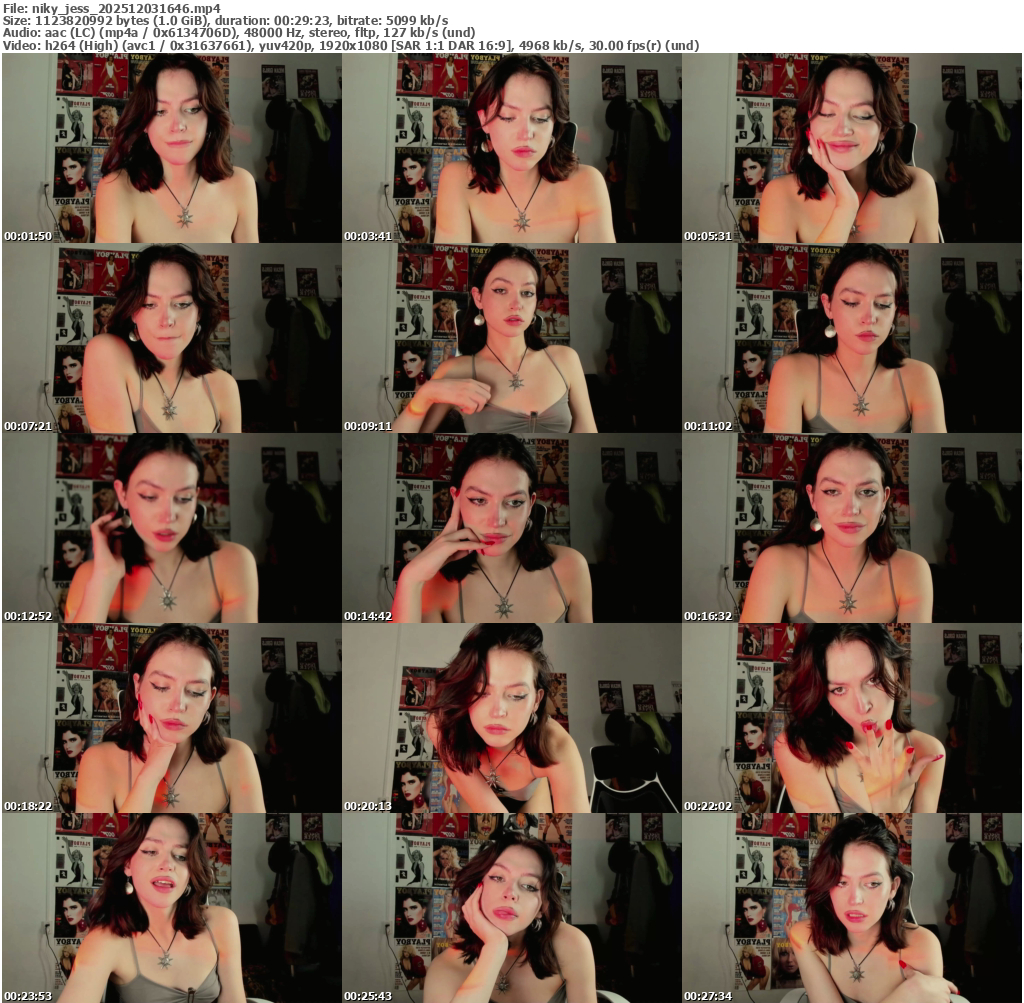Click the Size line showing 1.0 GiB
The width and height of the screenshot is (1024, 1003).
(x=225, y=20)
